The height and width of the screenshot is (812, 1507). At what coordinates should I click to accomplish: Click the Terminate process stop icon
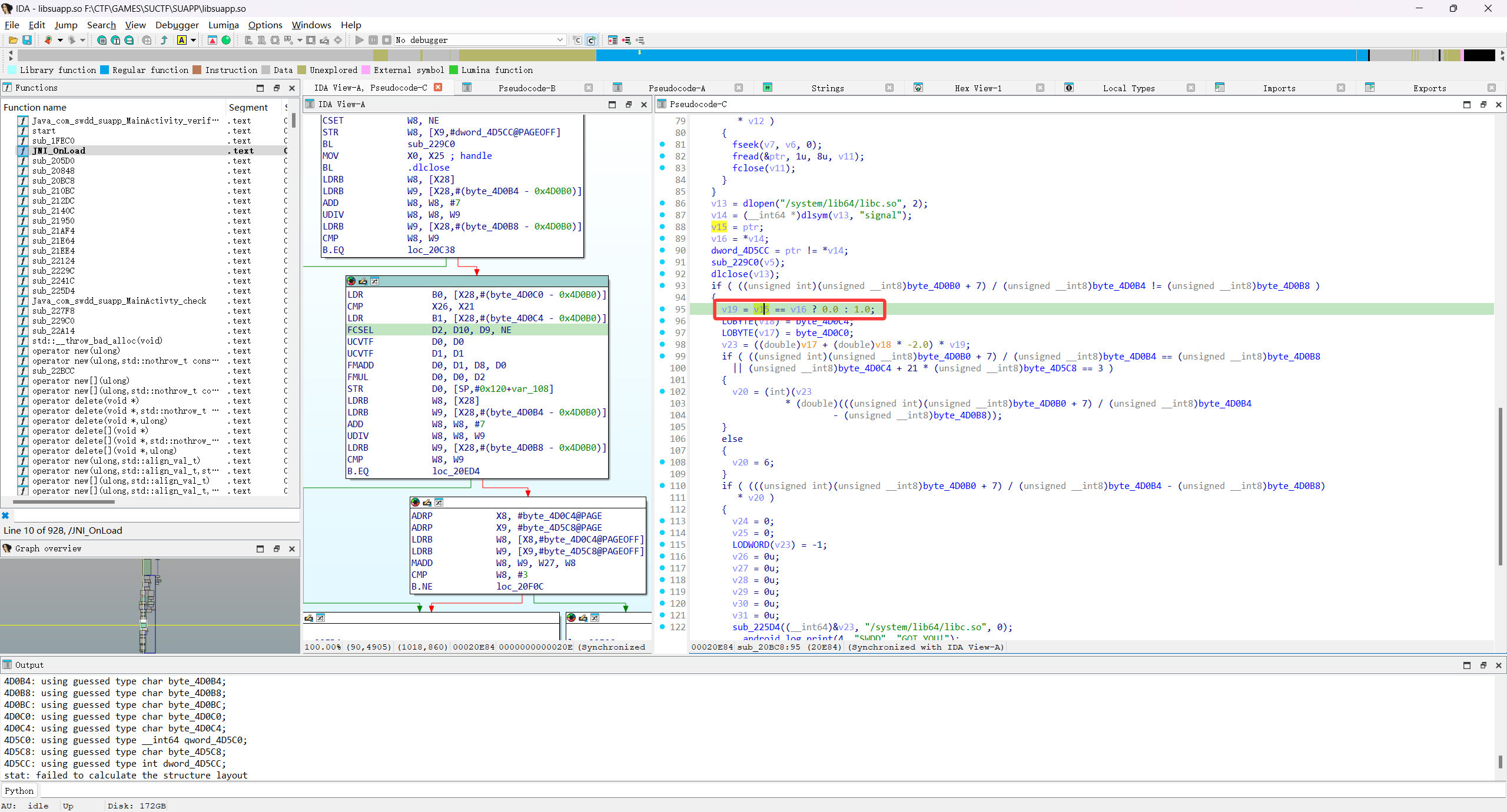(387, 40)
